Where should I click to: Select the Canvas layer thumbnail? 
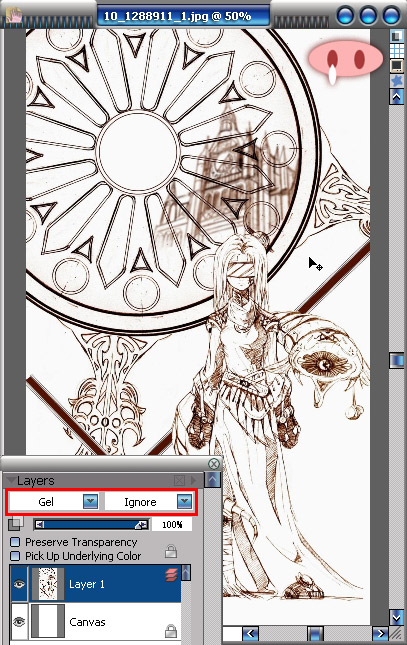[48, 621]
